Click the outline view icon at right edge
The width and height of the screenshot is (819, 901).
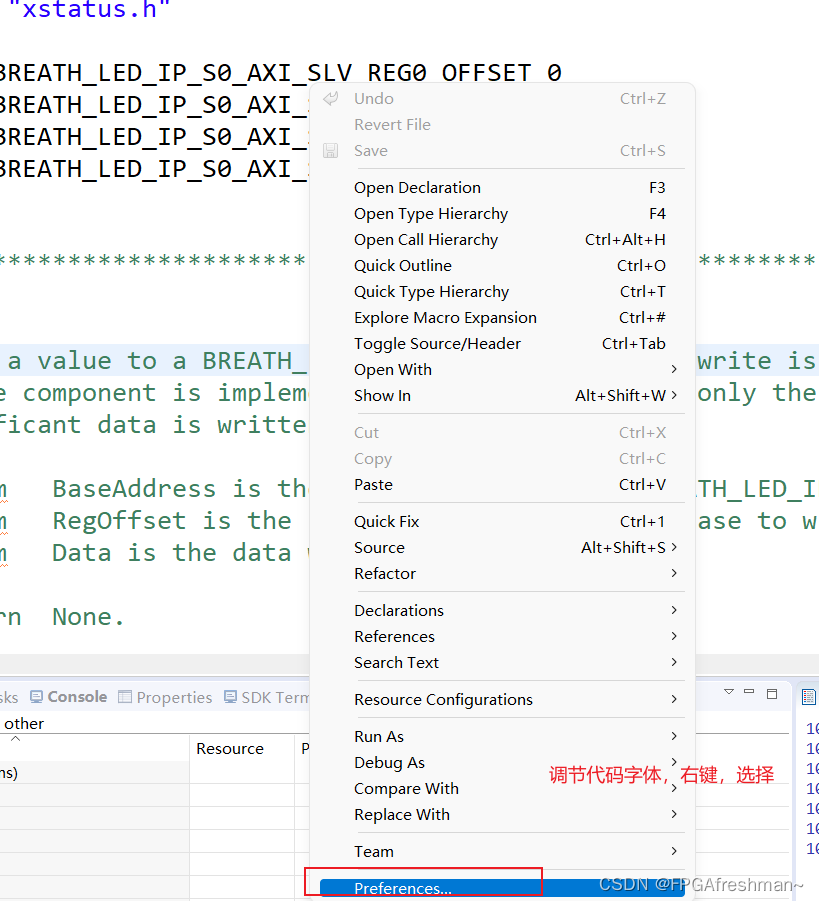[x=809, y=697]
